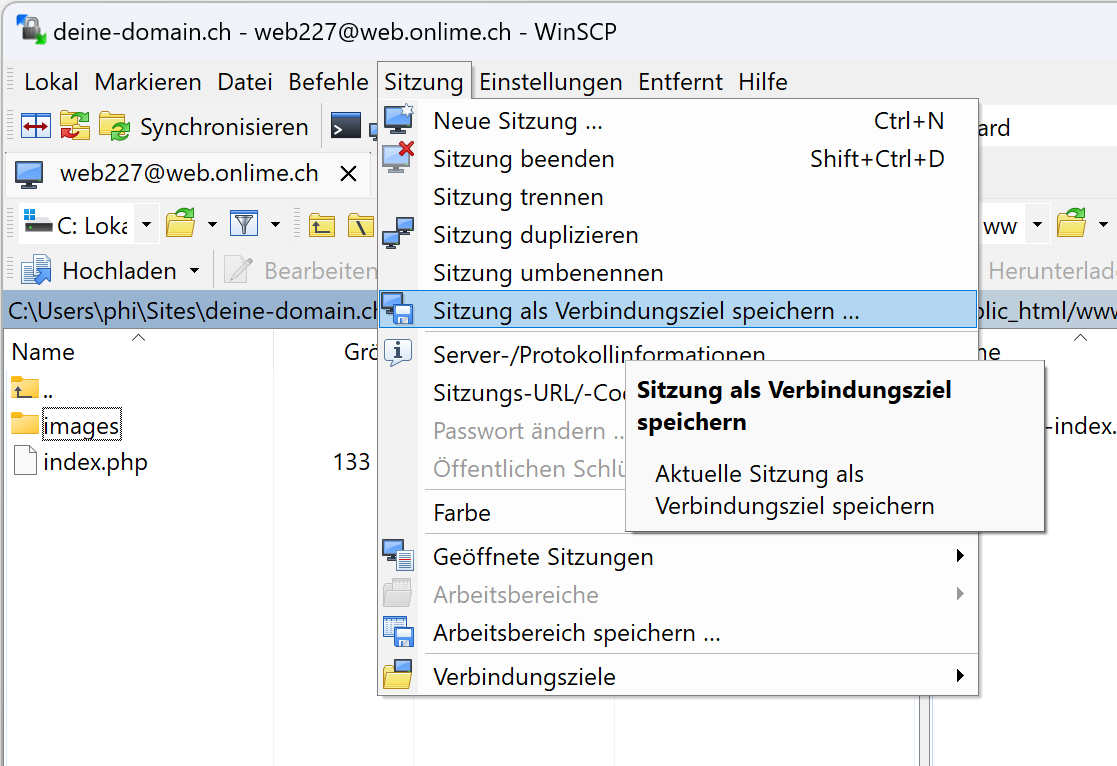Click the Hochladen upload button
The image size is (1117, 766).
point(98,271)
